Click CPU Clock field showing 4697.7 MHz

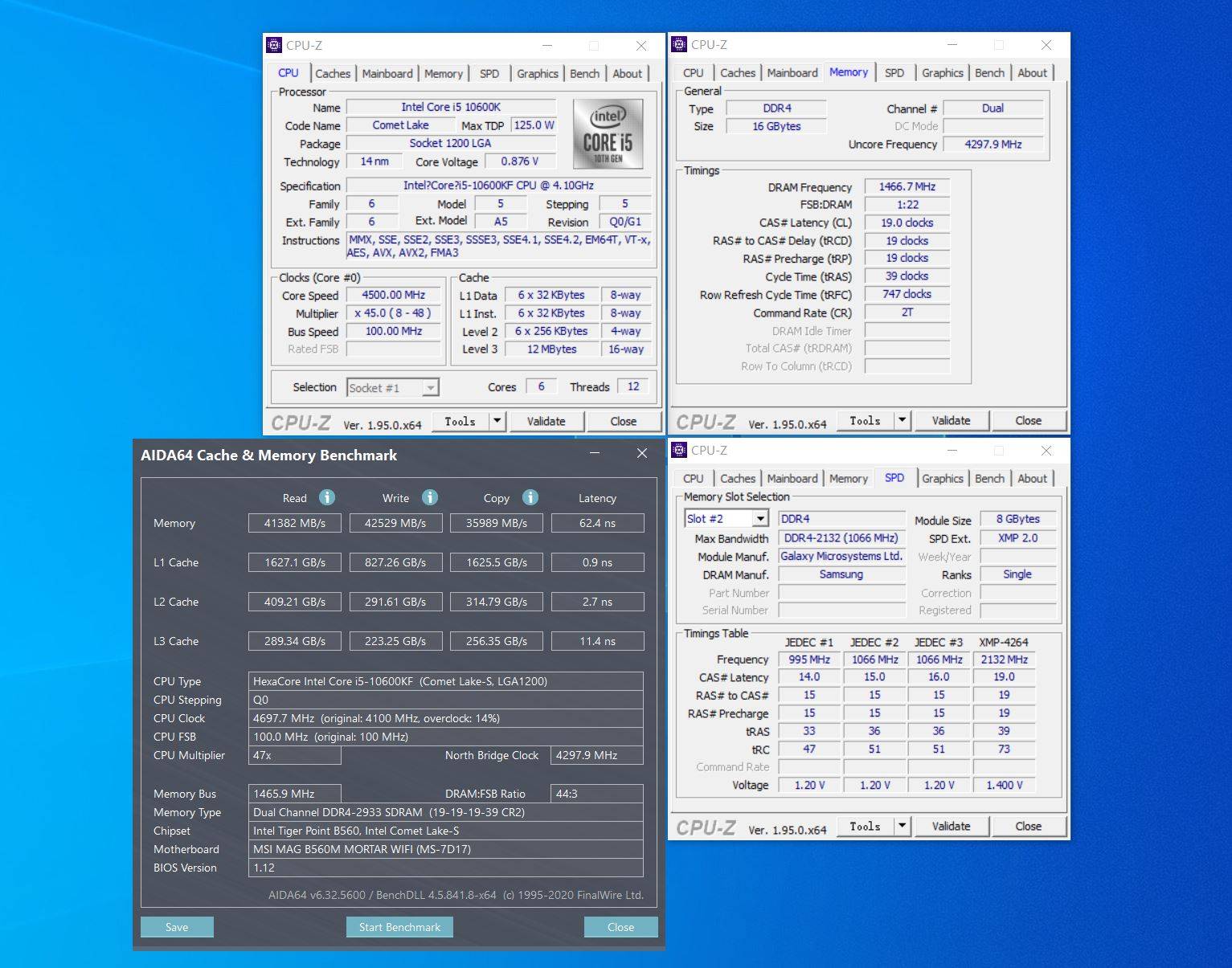tap(445, 718)
